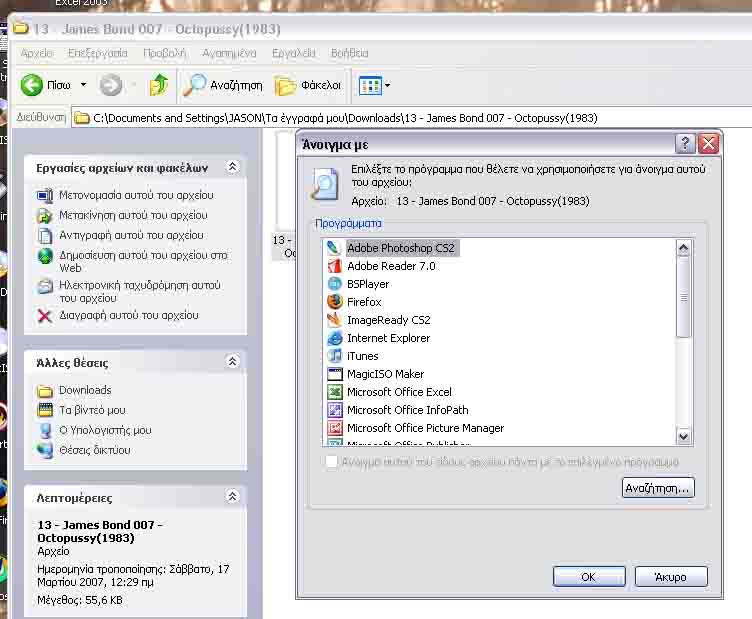Cancel with the Άκυρο button
Viewport: 752px width, 619px height.
671,577
